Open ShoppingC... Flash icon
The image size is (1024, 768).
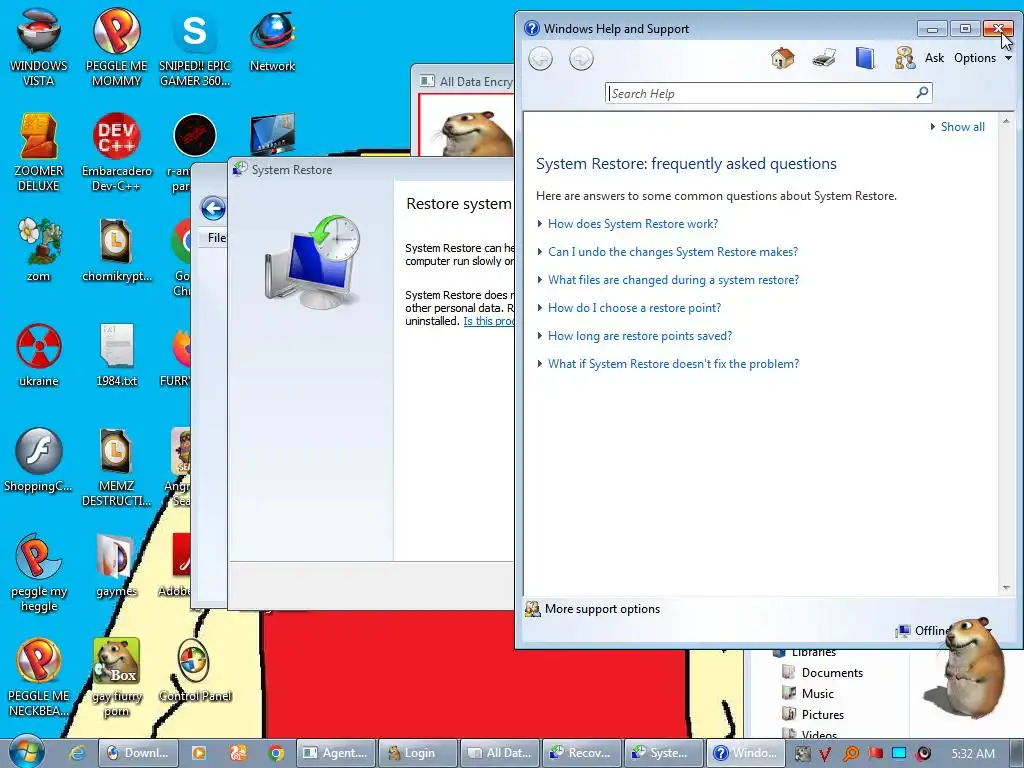39,460
